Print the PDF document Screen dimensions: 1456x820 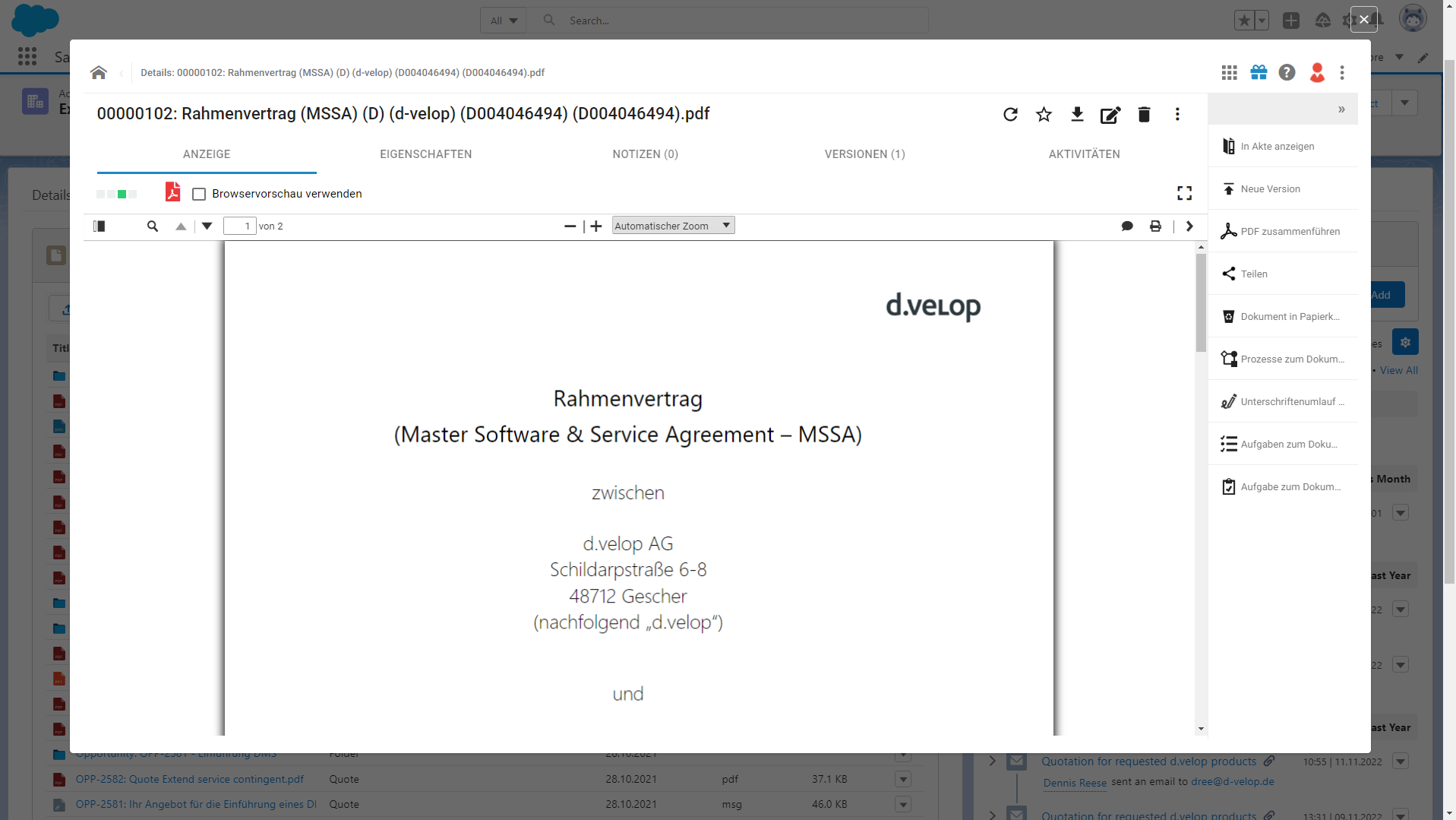(1155, 226)
